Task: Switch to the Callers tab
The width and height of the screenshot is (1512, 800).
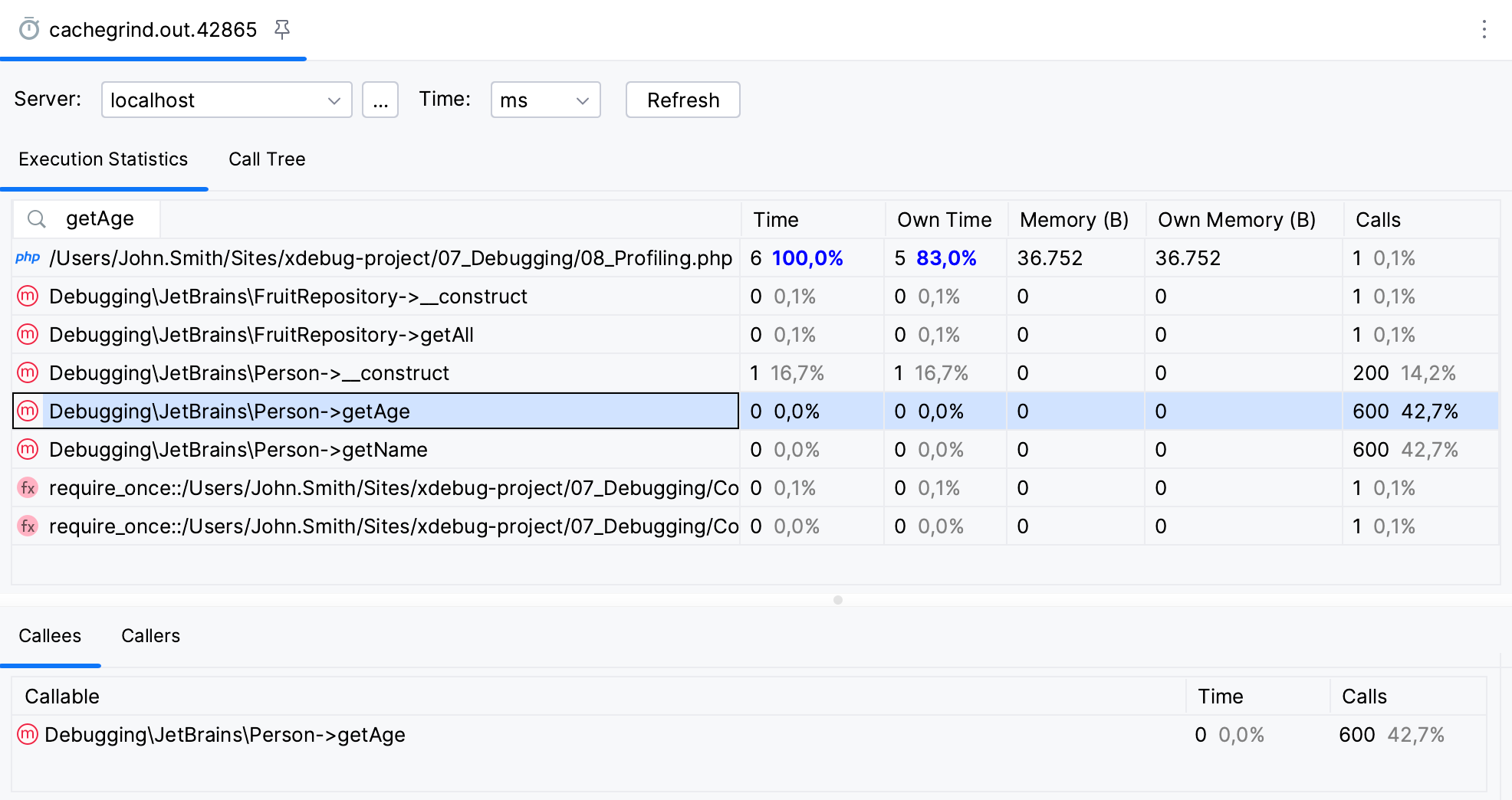Action: (150, 635)
